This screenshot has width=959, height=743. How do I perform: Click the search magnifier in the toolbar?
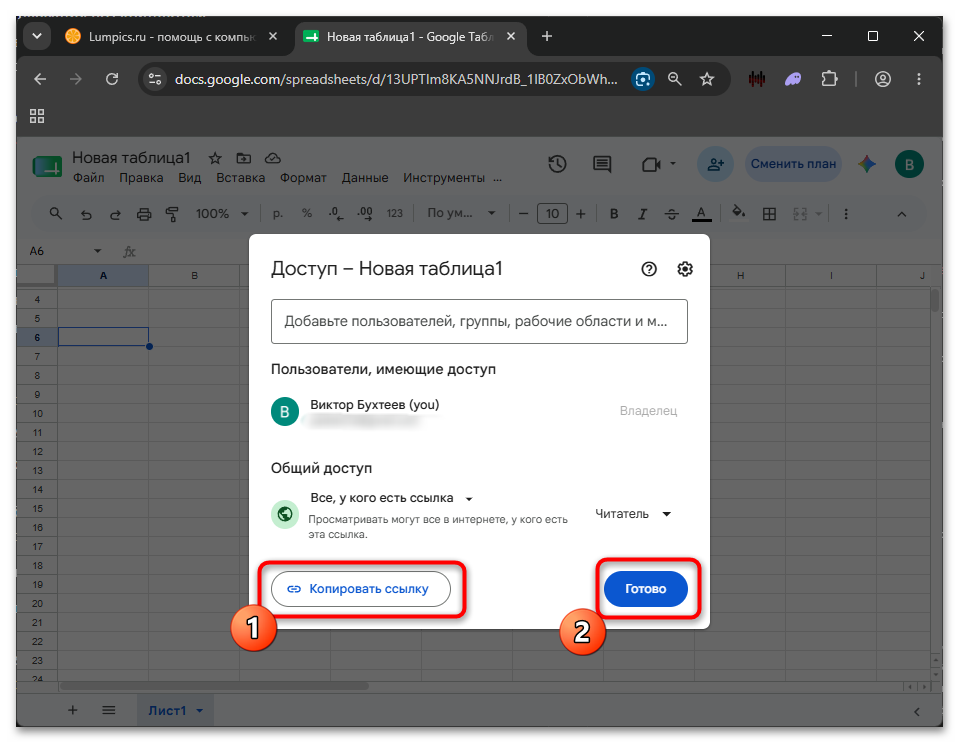tap(56, 214)
